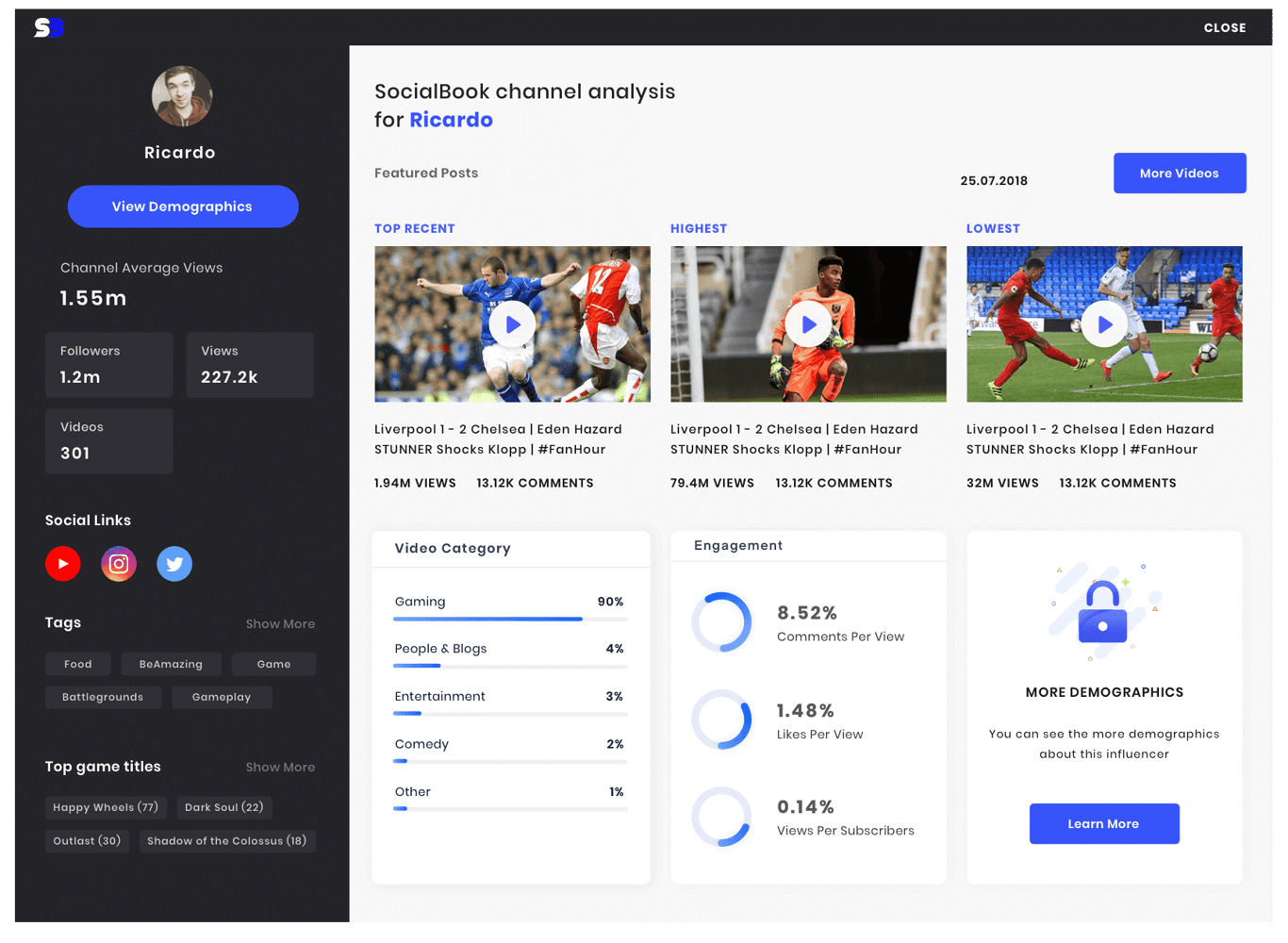
Task: Click the lock illustration in More Demographics panel
Action: click(x=1103, y=611)
